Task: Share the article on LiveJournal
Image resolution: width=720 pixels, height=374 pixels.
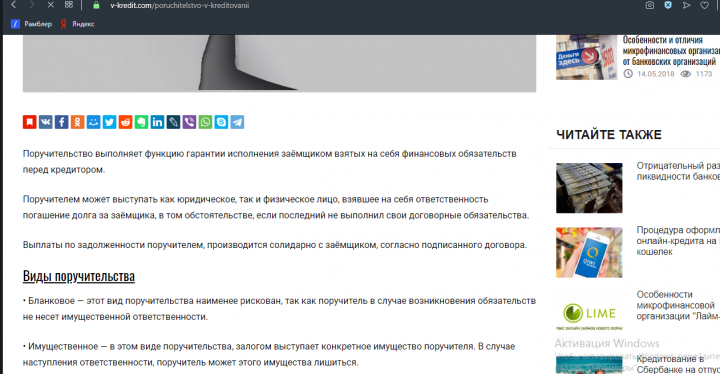Action: 173,122
